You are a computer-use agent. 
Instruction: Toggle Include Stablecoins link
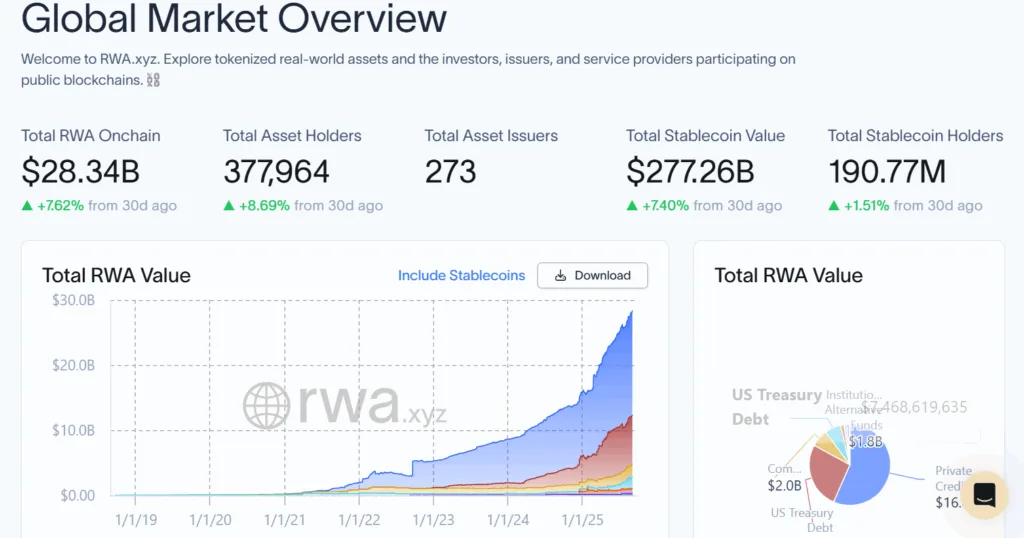(x=461, y=276)
